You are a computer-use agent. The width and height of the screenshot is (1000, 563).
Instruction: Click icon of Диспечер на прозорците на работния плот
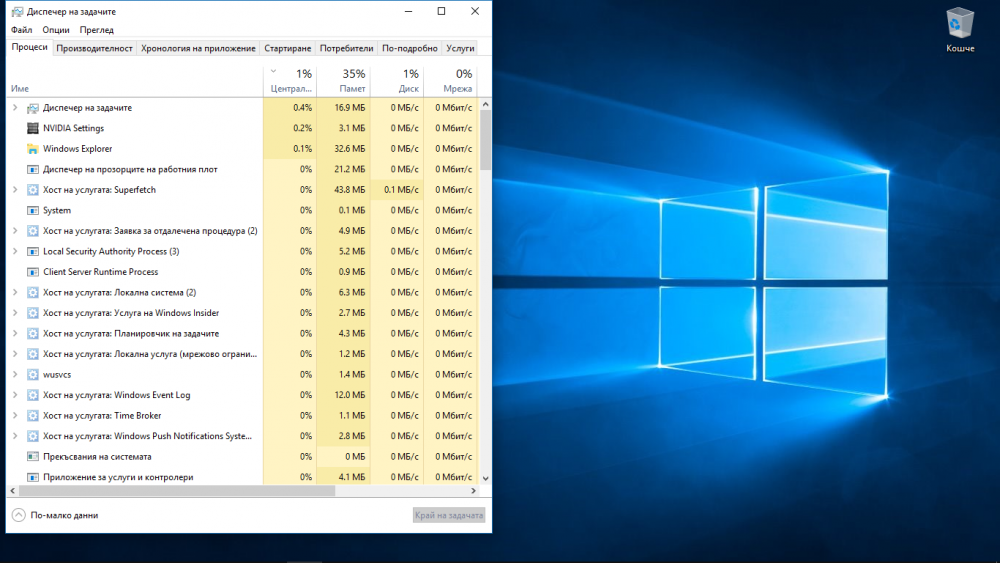(33, 170)
